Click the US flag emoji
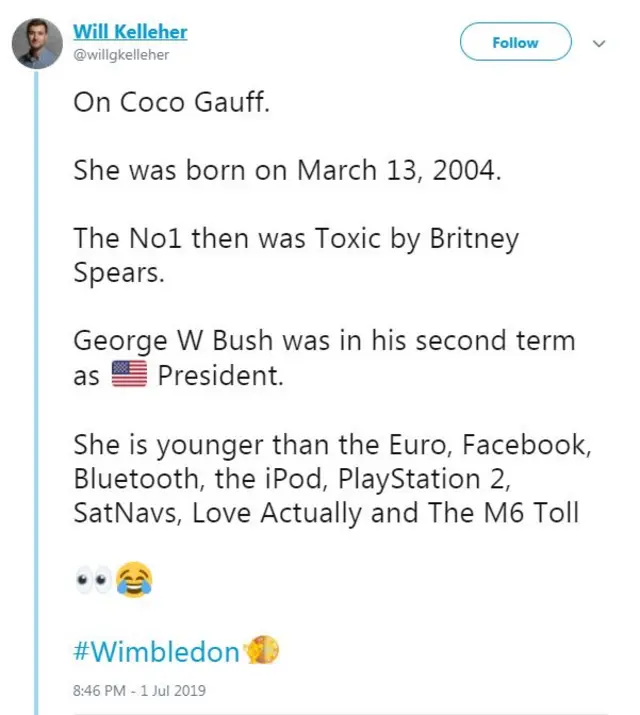 pyautogui.click(x=127, y=375)
